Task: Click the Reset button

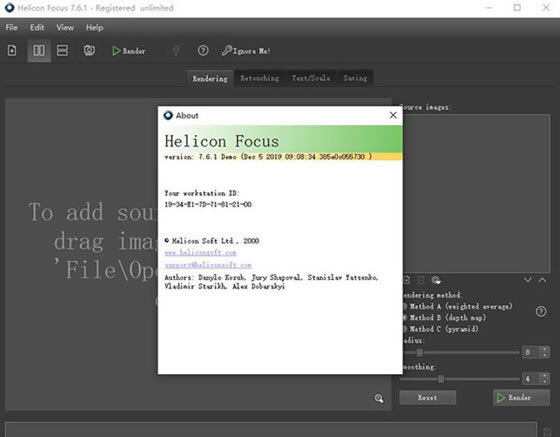Action: pos(428,397)
